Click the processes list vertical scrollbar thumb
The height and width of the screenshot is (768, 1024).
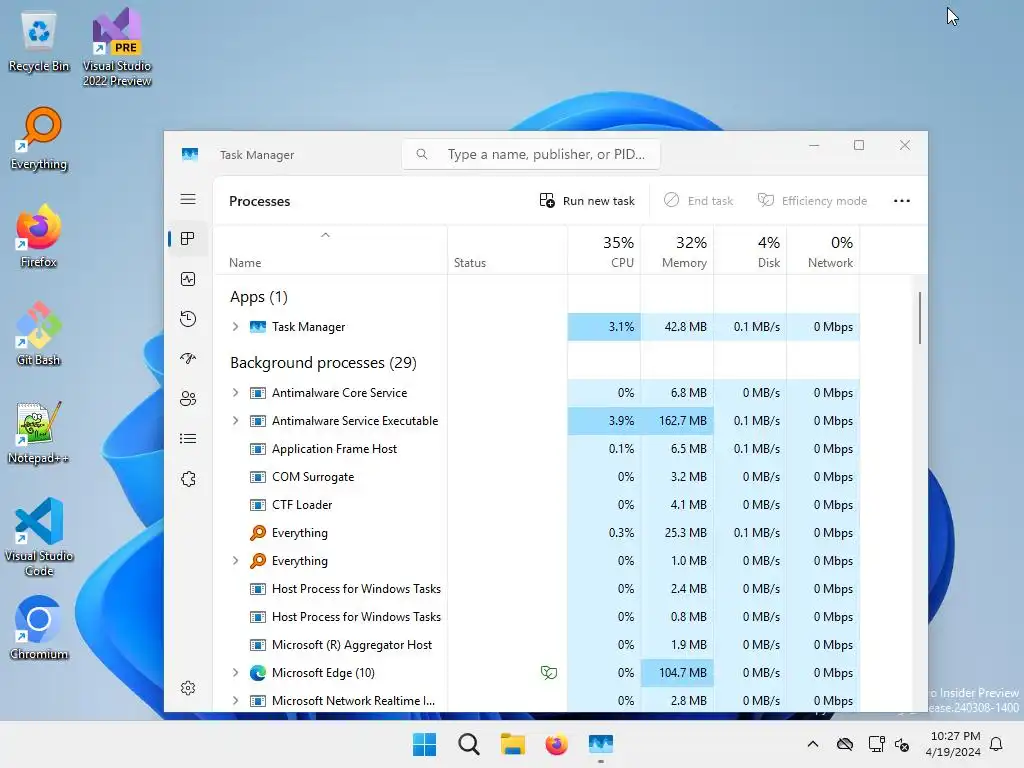click(x=920, y=317)
